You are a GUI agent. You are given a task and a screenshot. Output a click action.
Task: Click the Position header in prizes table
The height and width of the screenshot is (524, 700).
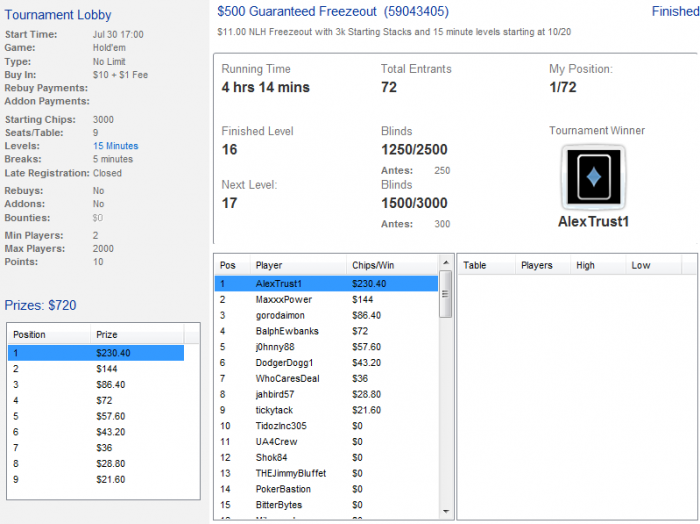coord(49,334)
